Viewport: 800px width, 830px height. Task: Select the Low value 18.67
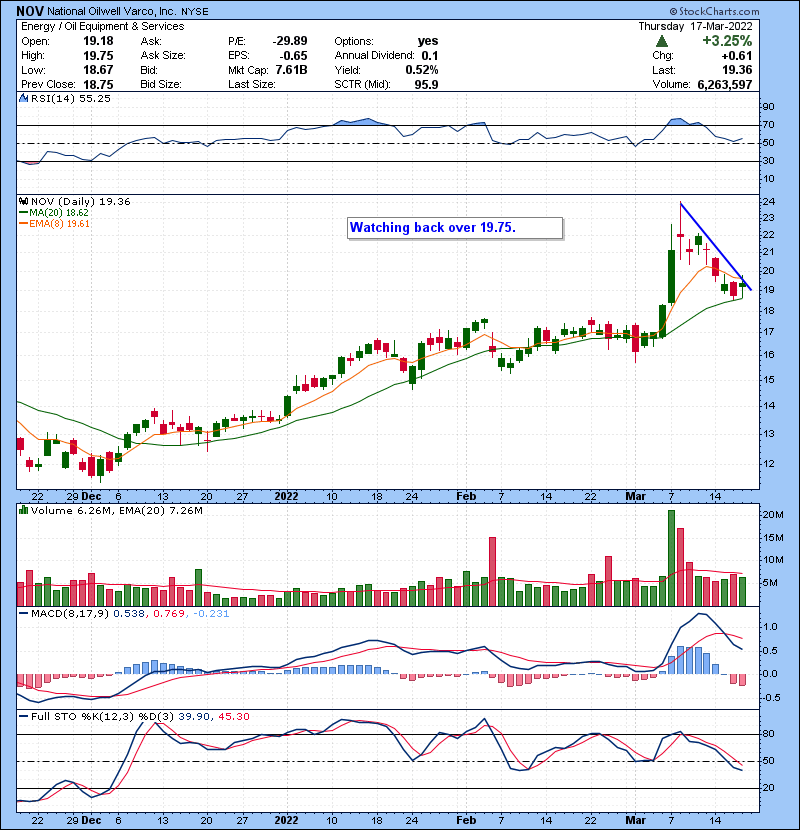[98, 70]
